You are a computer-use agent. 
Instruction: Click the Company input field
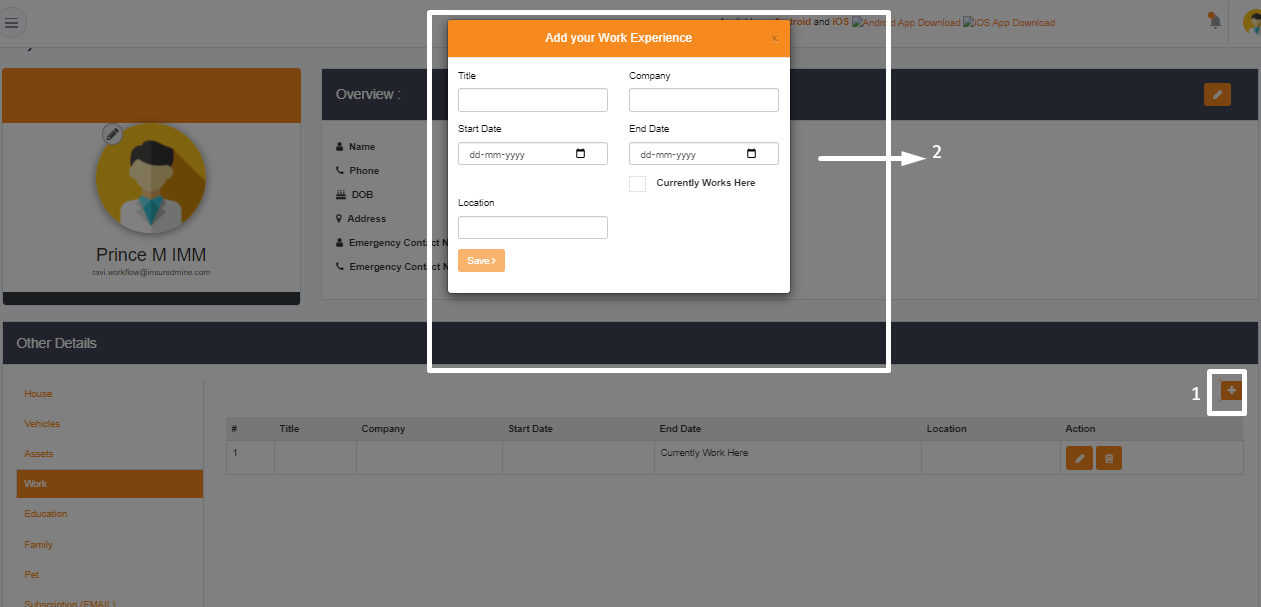704,100
